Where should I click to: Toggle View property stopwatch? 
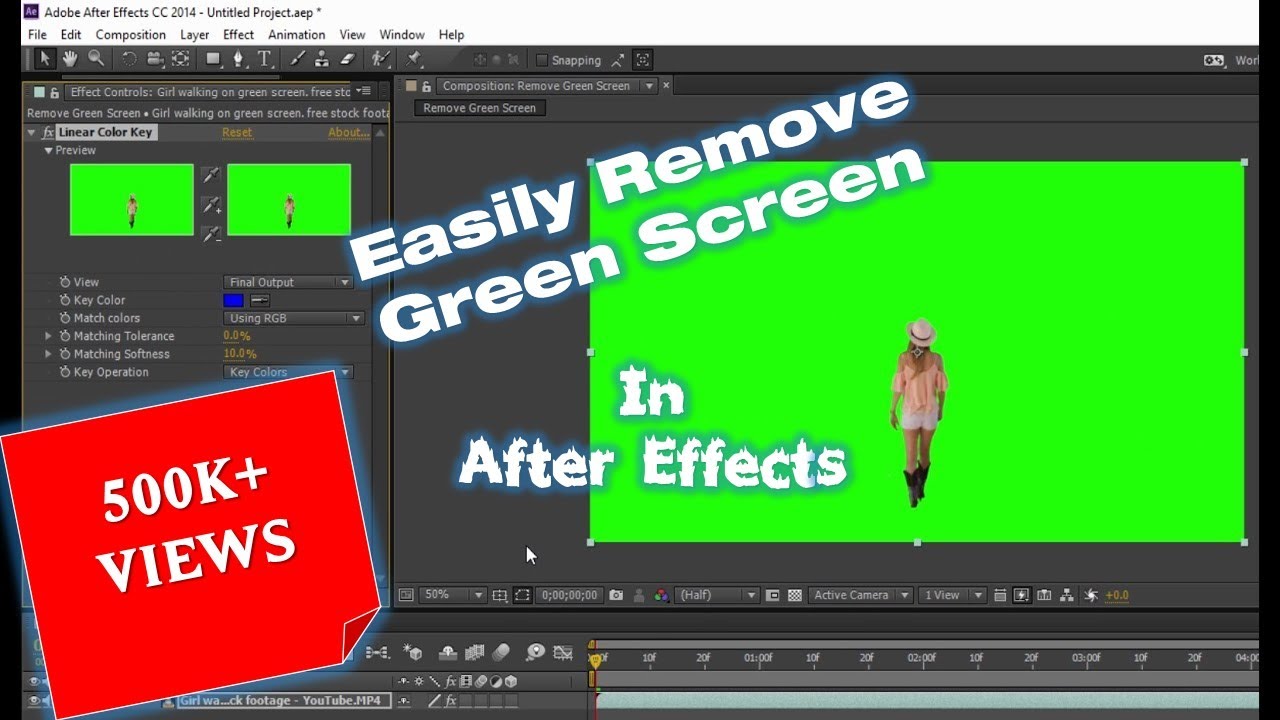65,282
